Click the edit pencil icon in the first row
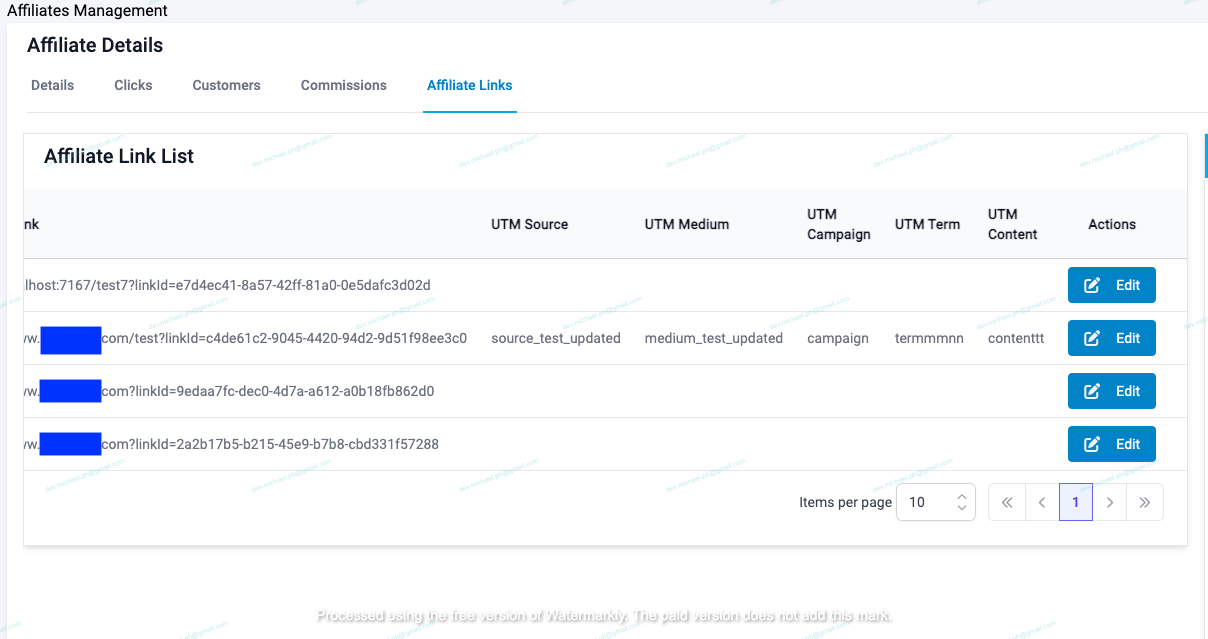The image size is (1208, 639). point(1093,285)
